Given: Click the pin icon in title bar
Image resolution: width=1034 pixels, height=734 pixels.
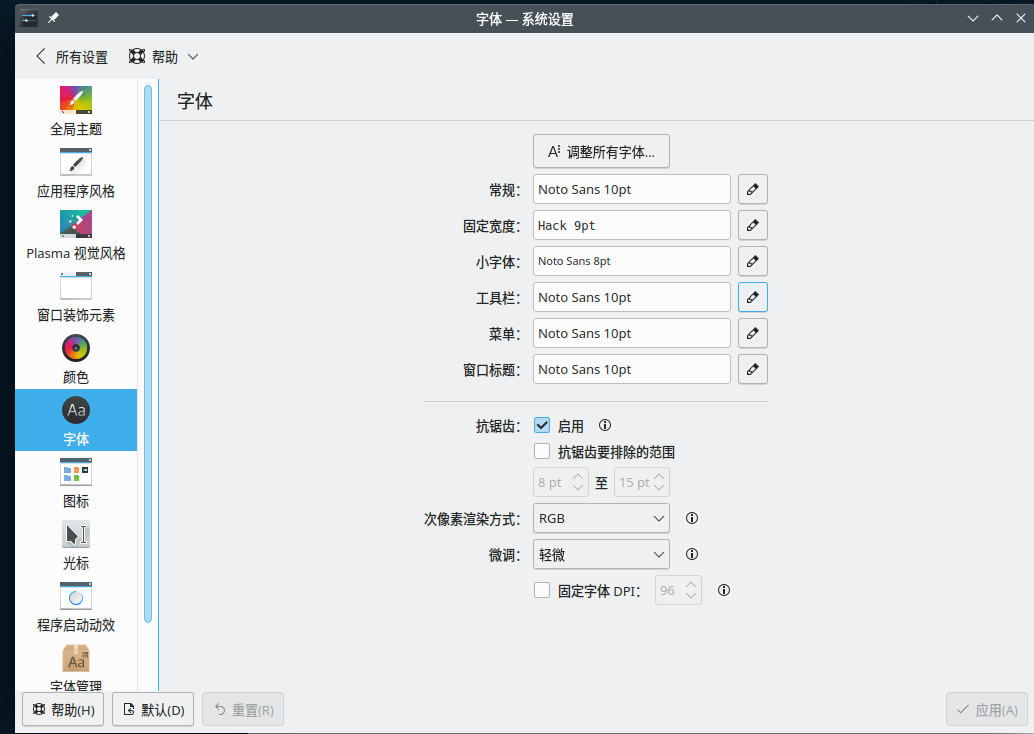Looking at the screenshot, I should click(x=53, y=18).
